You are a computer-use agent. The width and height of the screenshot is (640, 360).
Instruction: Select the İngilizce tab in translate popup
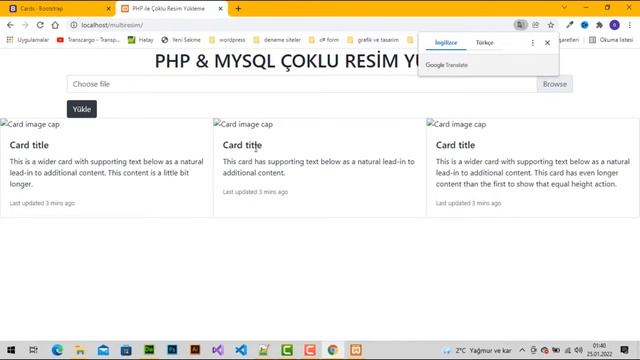point(446,42)
